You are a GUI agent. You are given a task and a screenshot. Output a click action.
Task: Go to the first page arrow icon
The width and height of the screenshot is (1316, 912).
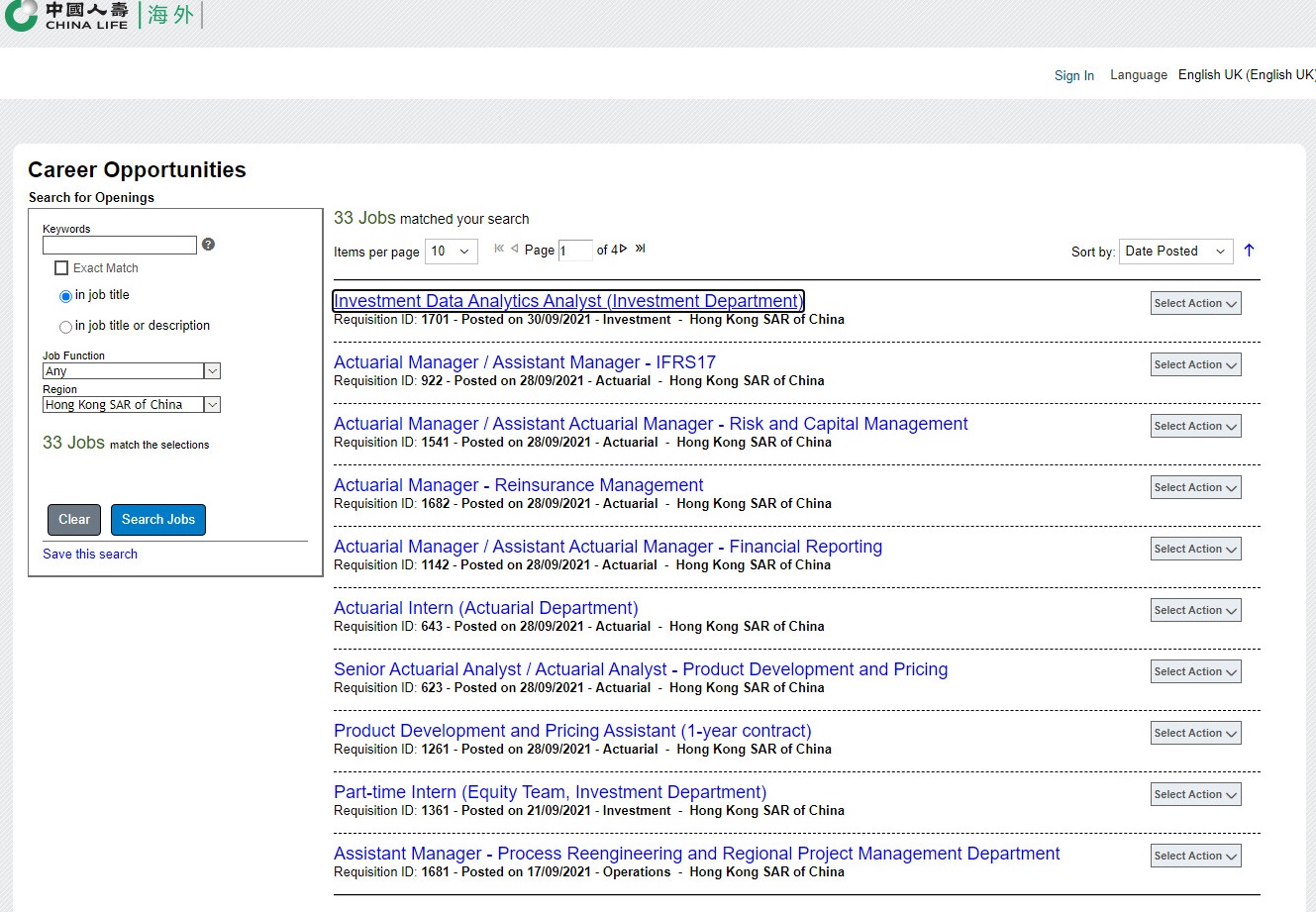coord(499,249)
